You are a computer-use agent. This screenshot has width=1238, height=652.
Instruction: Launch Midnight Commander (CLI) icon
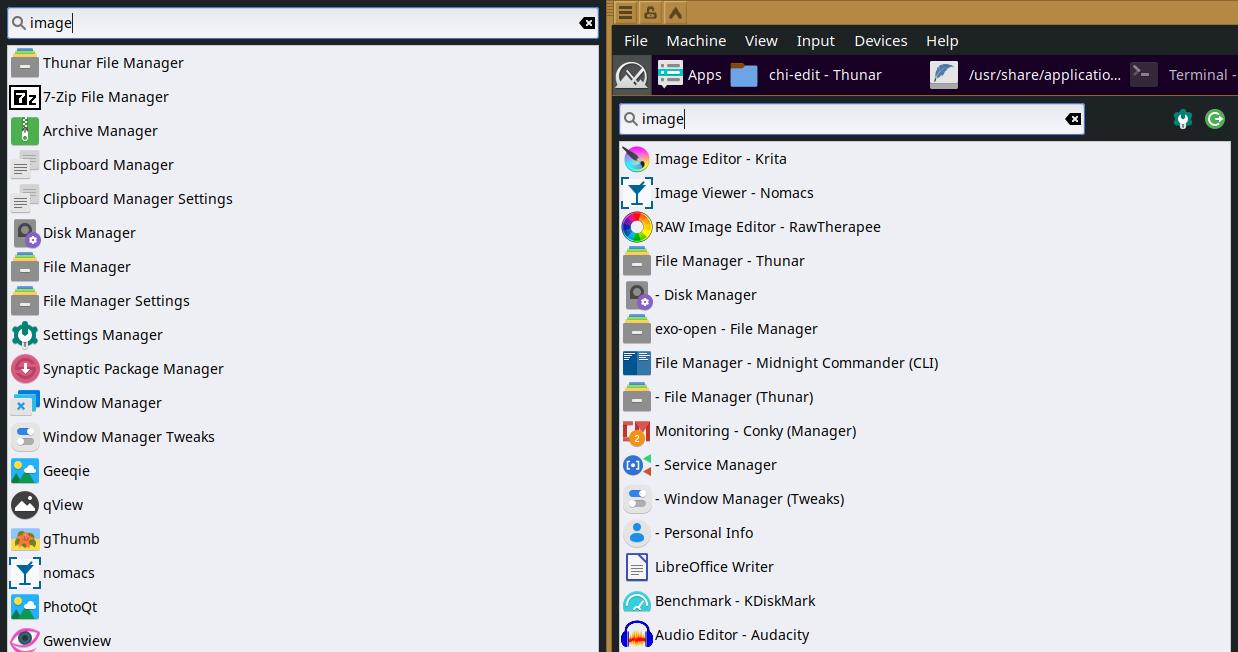(x=636, y=363)
